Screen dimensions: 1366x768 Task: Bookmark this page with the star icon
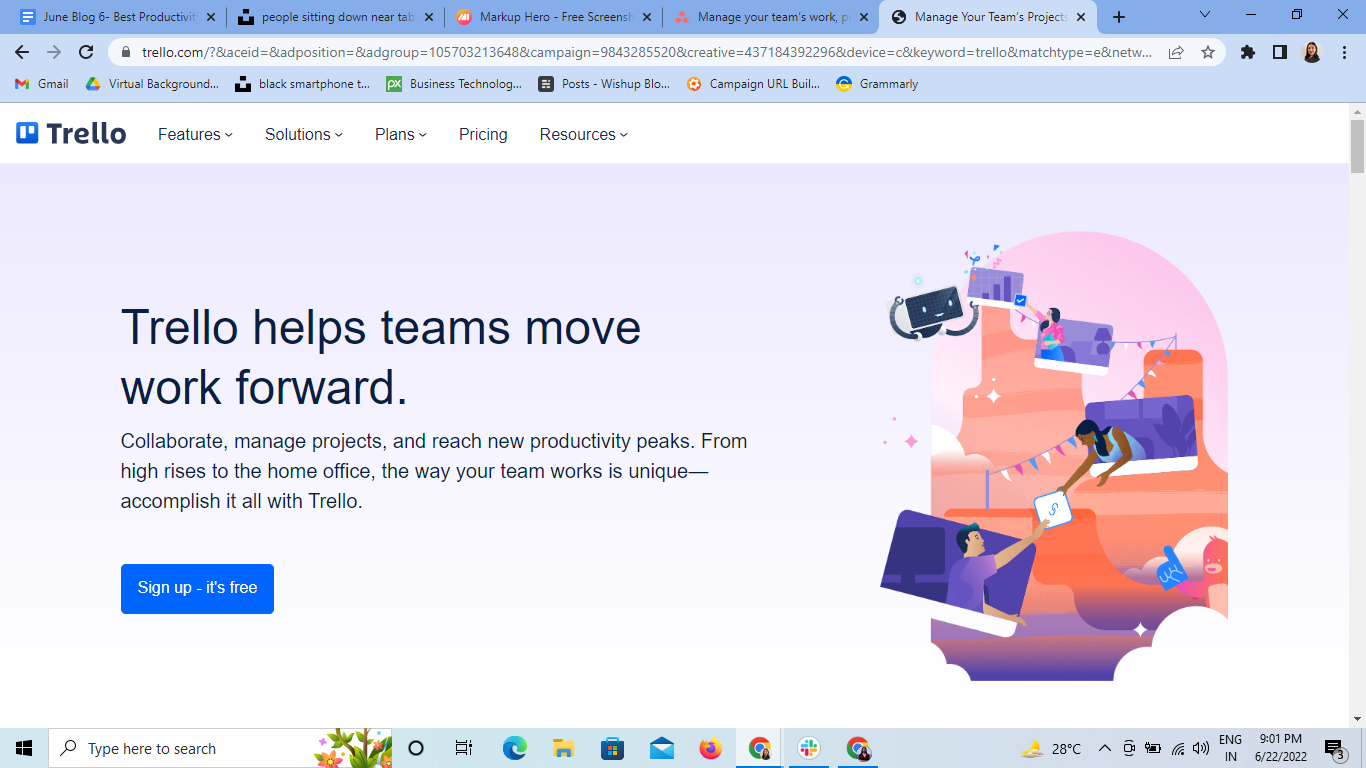pos(1208,52)
